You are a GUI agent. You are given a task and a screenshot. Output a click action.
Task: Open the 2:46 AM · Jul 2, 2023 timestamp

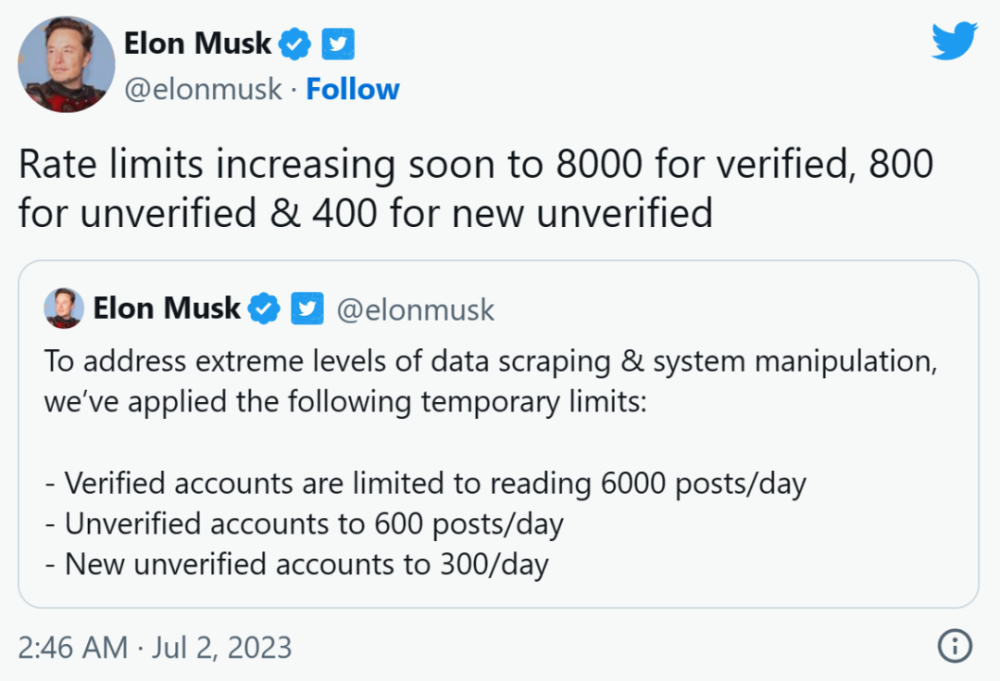(155, 647)
